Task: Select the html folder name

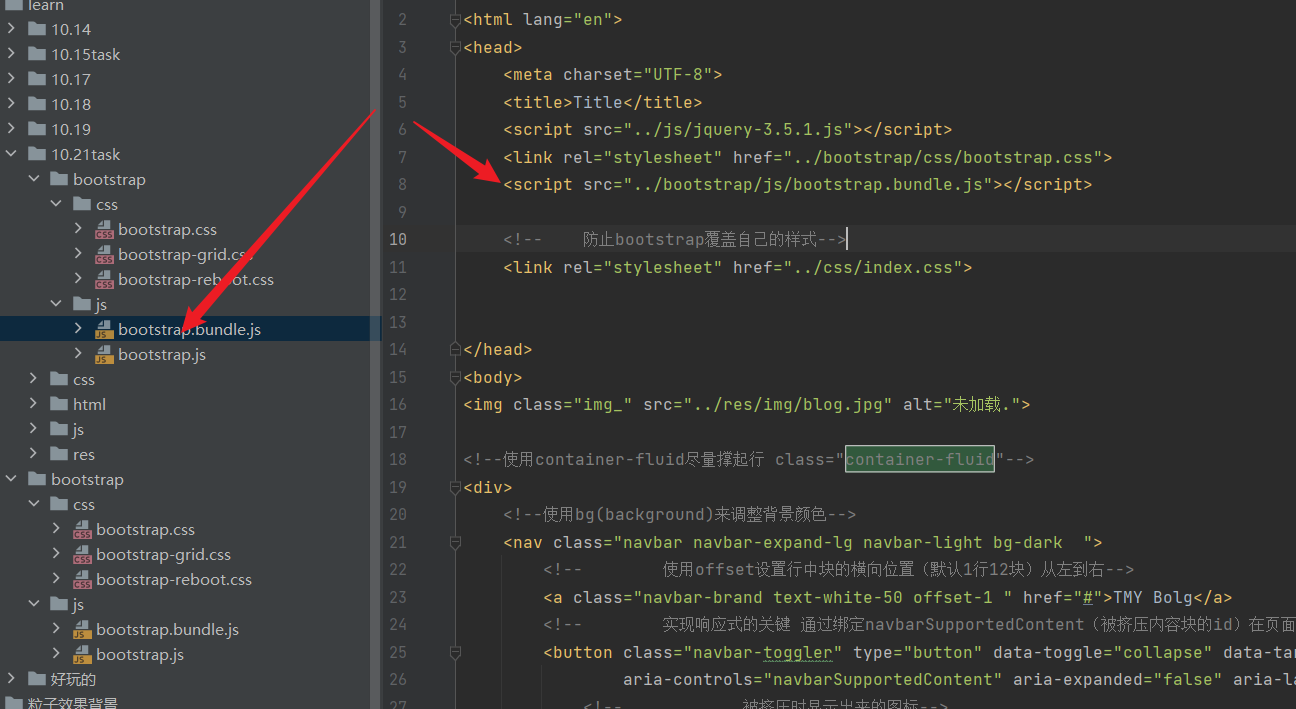Action: click(x=89, y=405)
